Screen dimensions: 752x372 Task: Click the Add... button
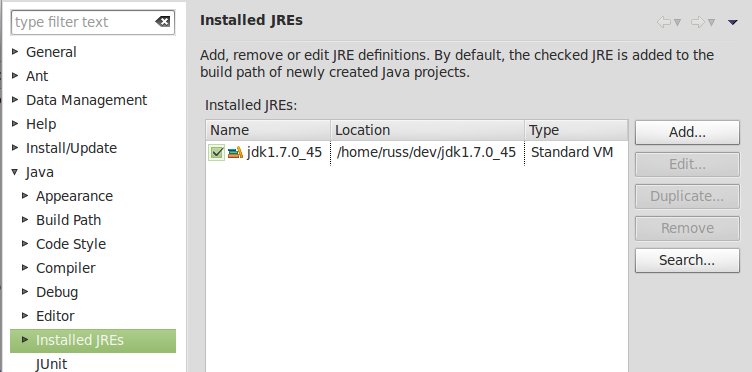687,132
